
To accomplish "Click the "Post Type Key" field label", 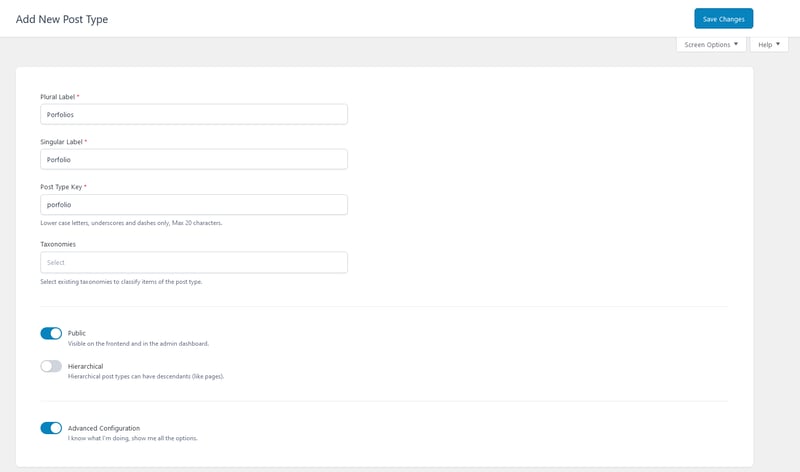I will (x=62, y=187).
